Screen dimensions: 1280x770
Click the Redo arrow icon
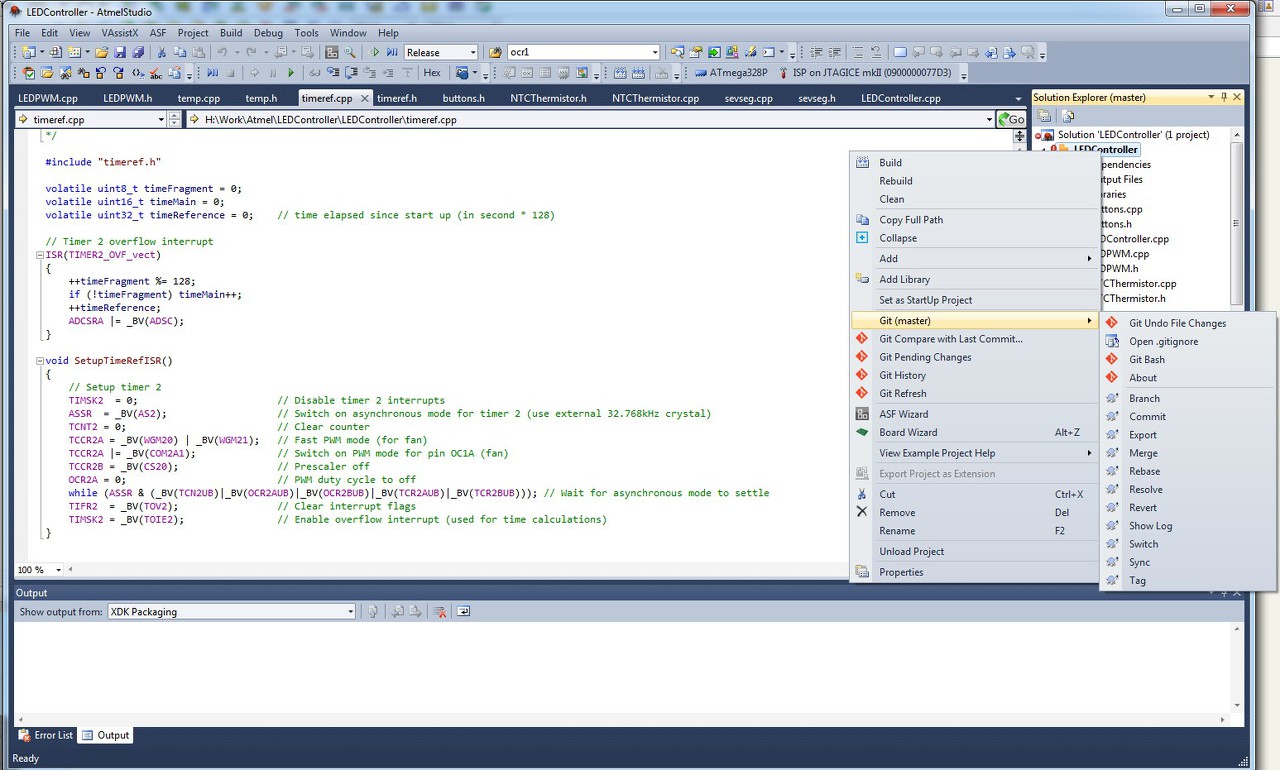tap(250, 52)
